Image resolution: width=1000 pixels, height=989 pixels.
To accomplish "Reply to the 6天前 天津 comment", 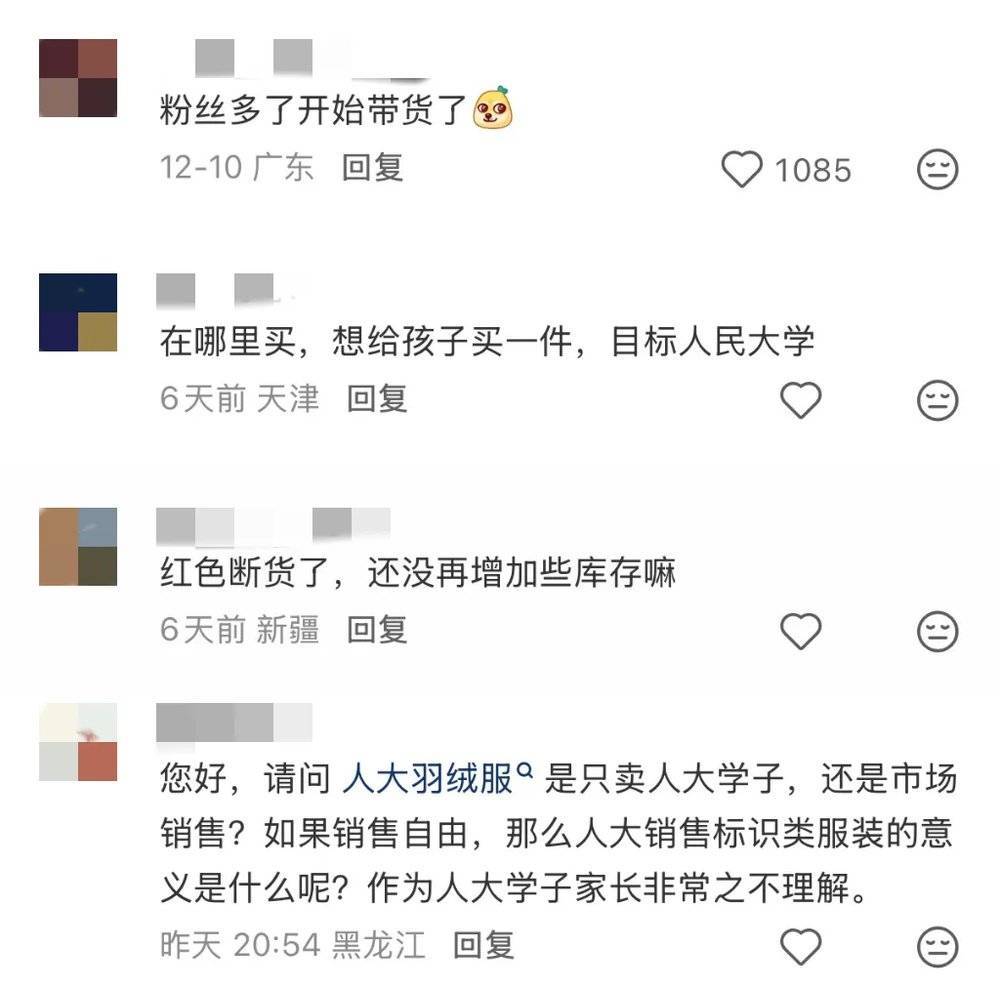I will point(377,399).
